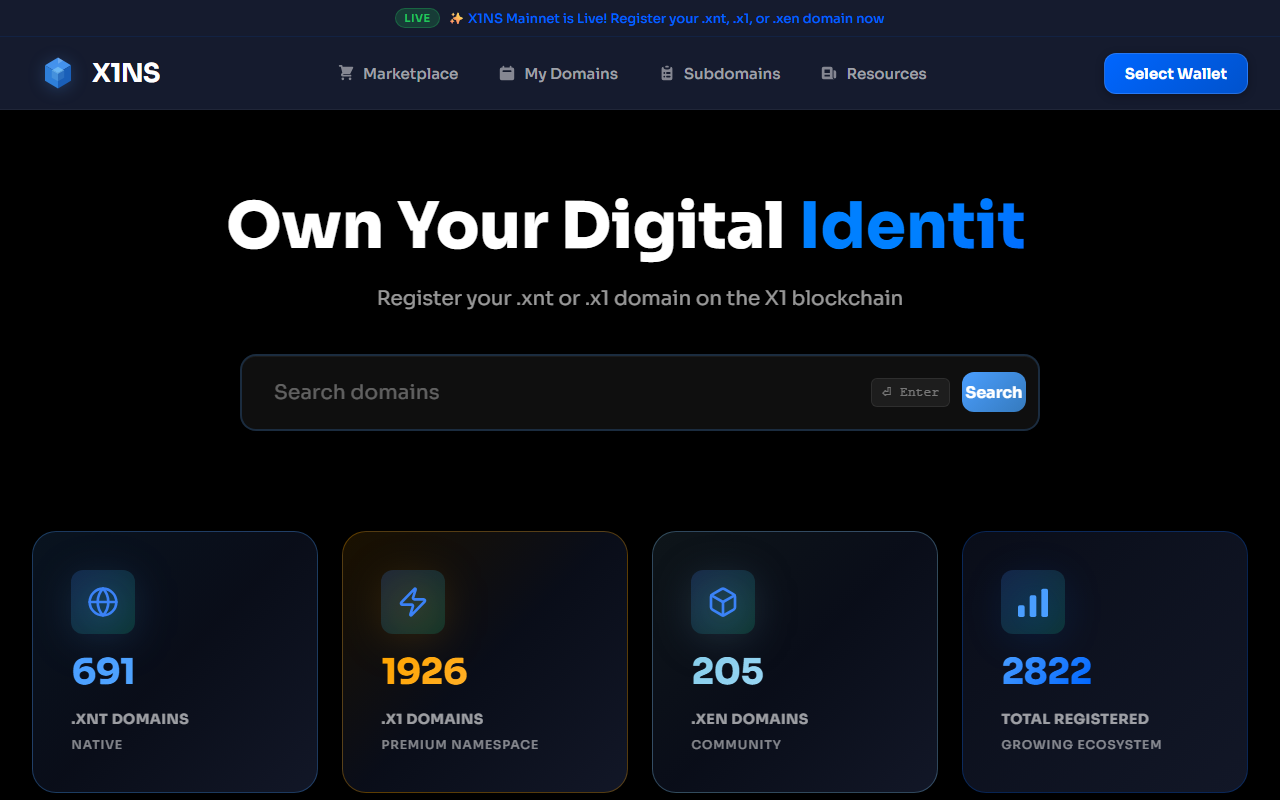
Task: Click the bar chart icon on Total Registered card
Action: point(1033,602)
